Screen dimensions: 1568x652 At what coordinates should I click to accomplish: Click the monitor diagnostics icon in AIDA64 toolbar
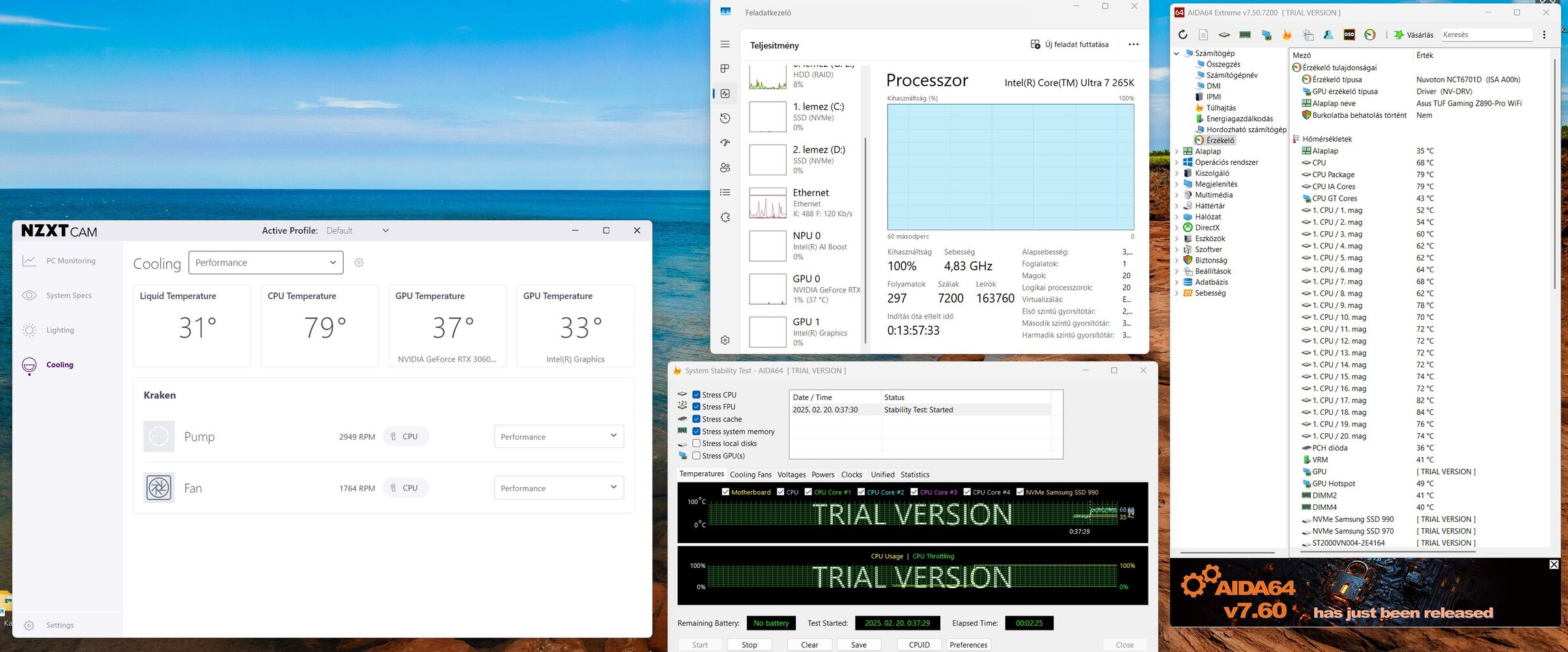(x=1266, y=35)
